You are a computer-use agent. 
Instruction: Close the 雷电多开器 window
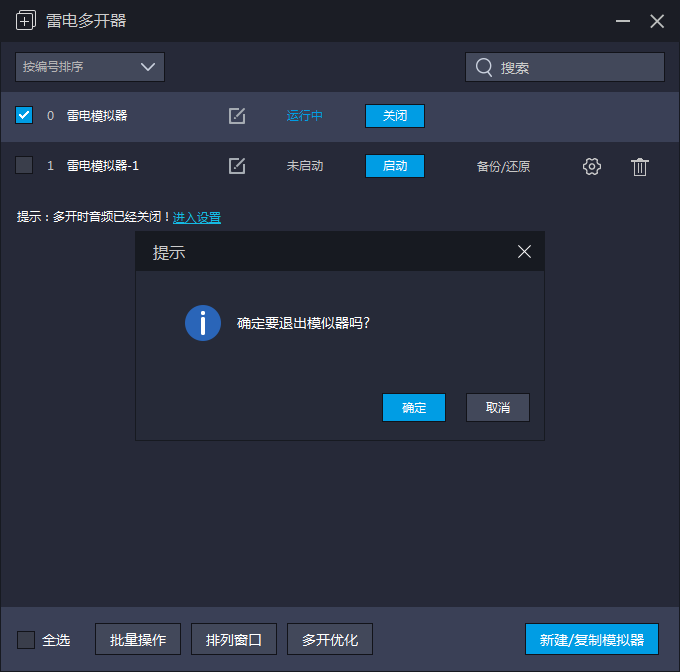click(657, 21)
